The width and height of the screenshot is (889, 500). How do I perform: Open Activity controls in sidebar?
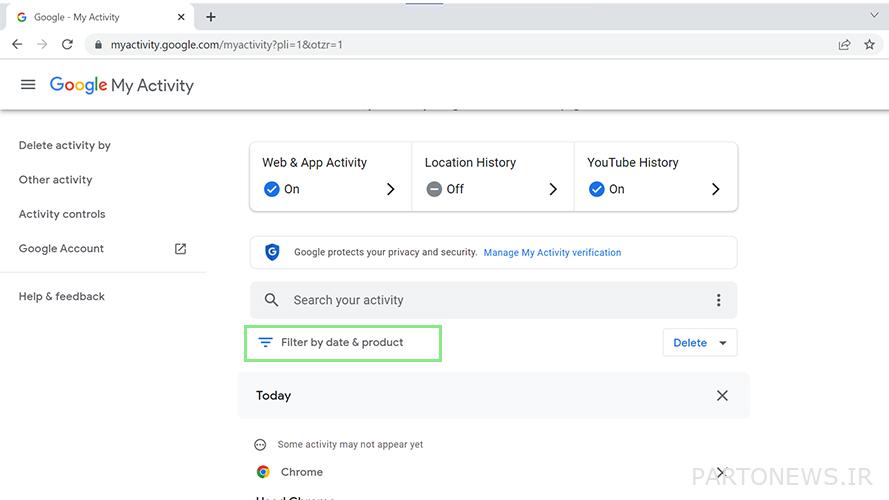[62, 214]
